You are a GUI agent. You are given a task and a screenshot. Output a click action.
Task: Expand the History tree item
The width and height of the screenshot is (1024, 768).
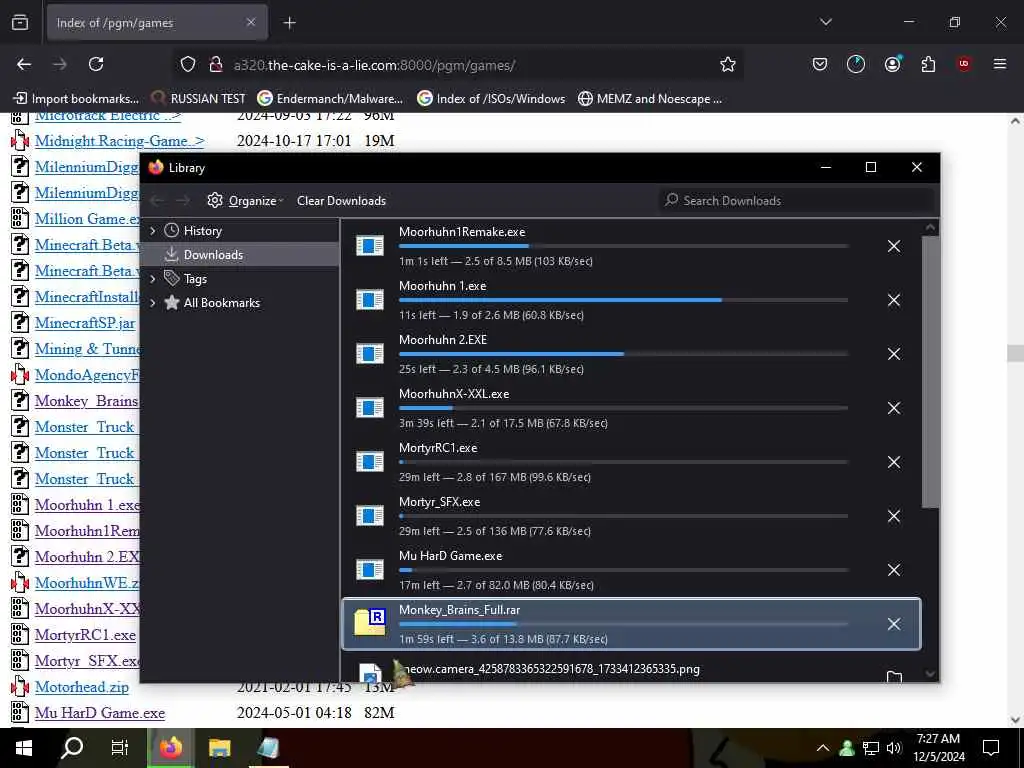tap(153, 231)
